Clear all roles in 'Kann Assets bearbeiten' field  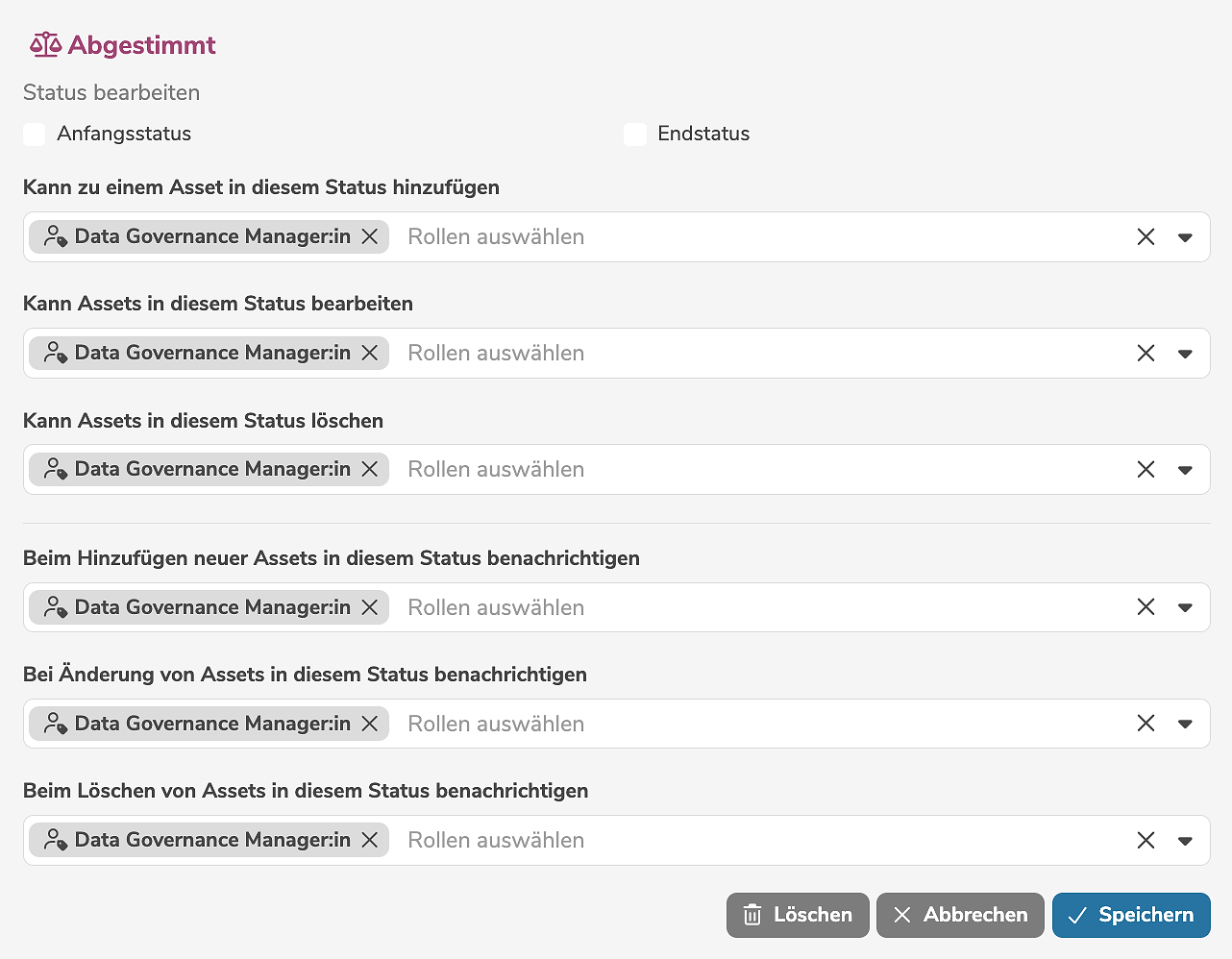pos(1146,353)
